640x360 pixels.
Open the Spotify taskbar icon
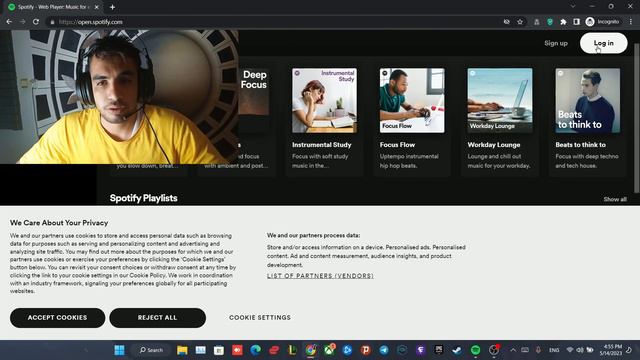[x=476, y=350]
